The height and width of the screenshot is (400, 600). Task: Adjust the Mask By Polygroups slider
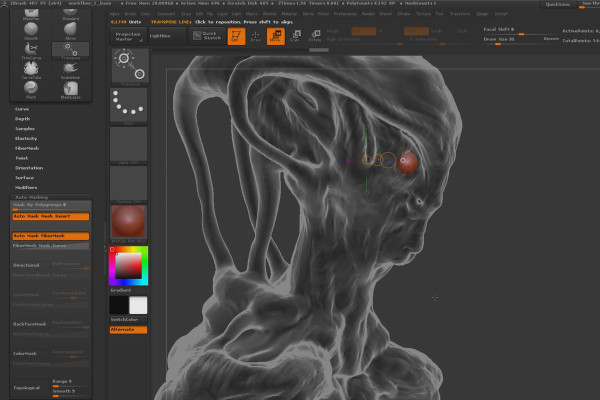tap(51, 206)
